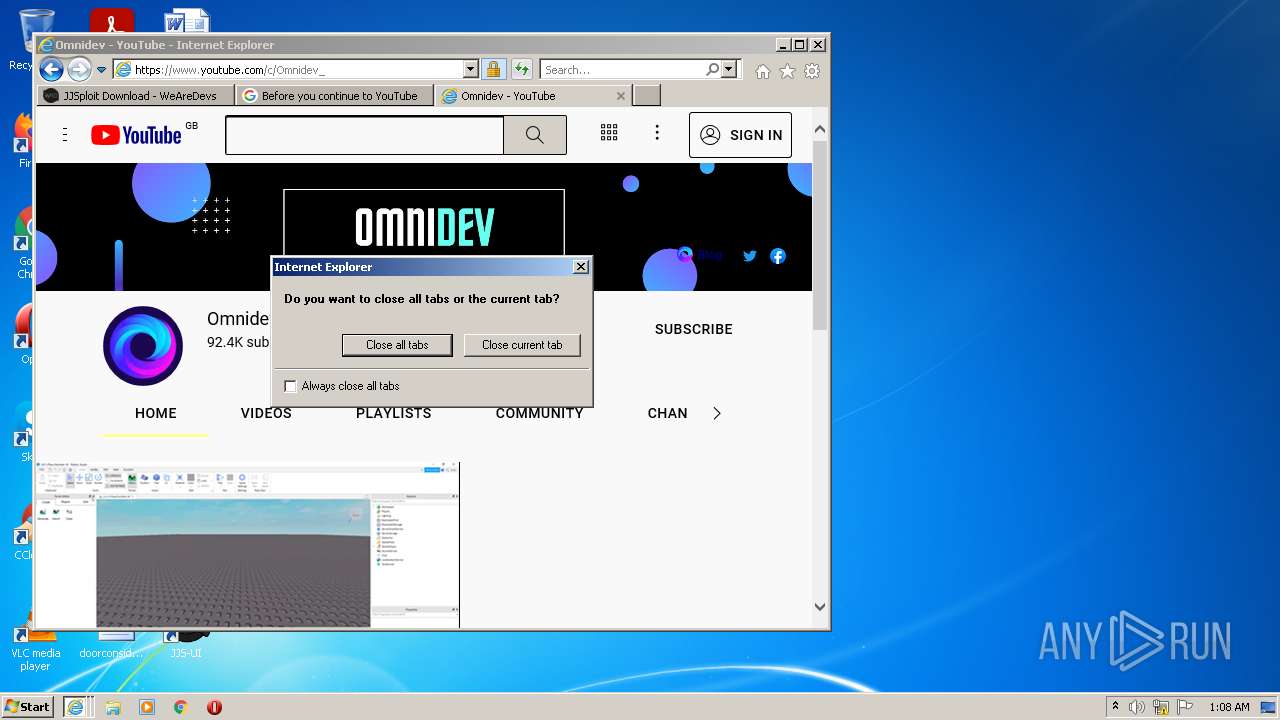1280x720 pixels.
Task: Click the network tray icon
Action: (1161, 707)
